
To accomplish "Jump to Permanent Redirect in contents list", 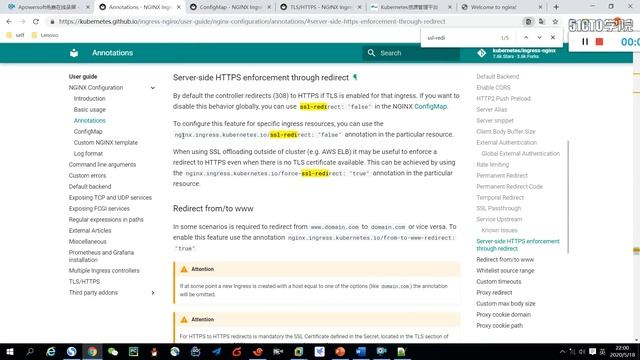I will coord(502,176).
